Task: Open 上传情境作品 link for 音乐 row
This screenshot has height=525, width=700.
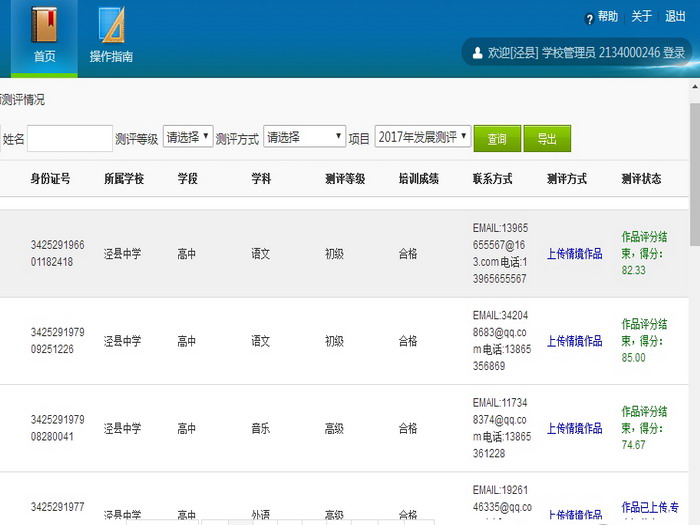Action: (x=574, y=428)
